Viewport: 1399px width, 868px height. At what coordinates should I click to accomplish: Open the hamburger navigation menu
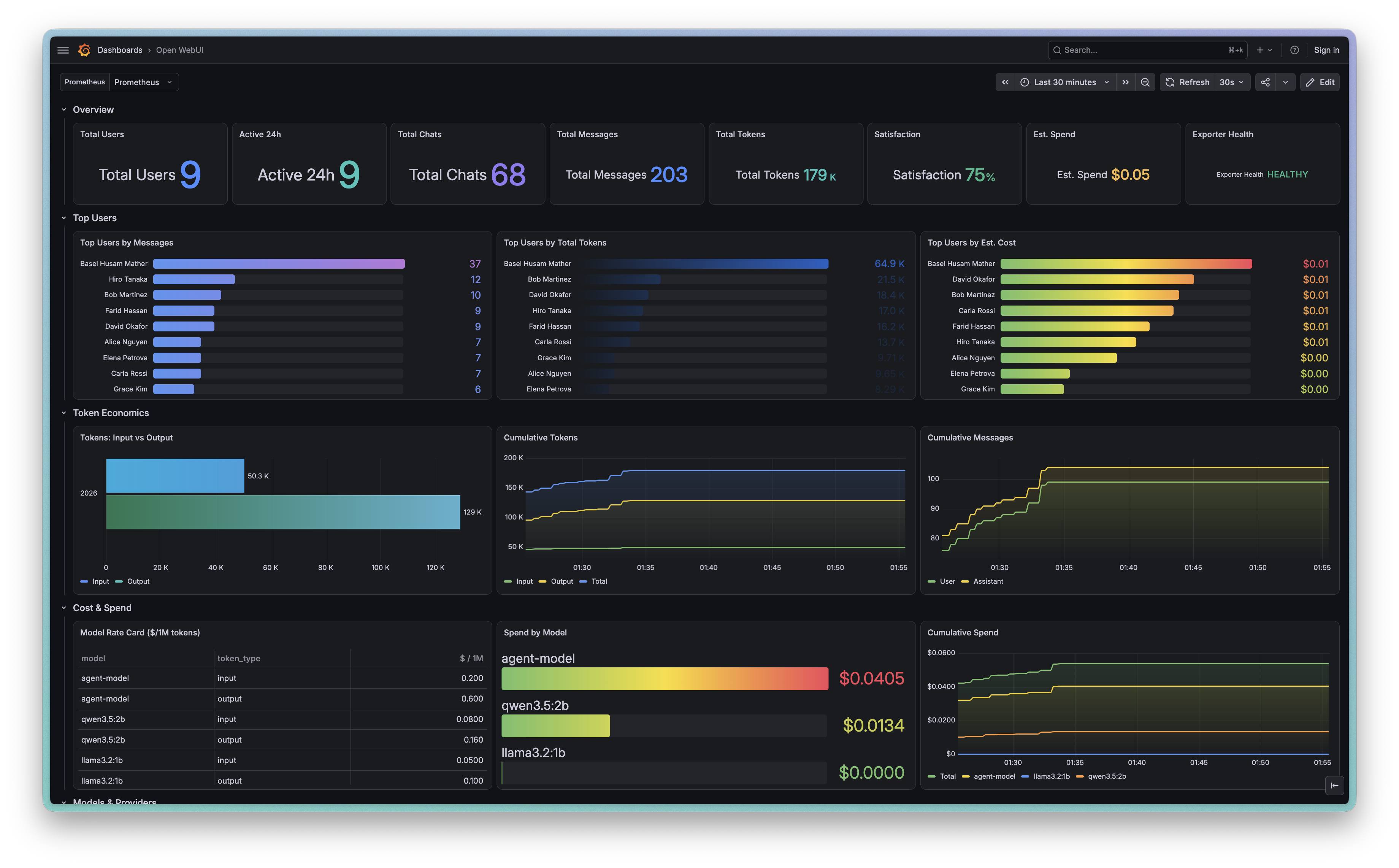tap(63, 50)
